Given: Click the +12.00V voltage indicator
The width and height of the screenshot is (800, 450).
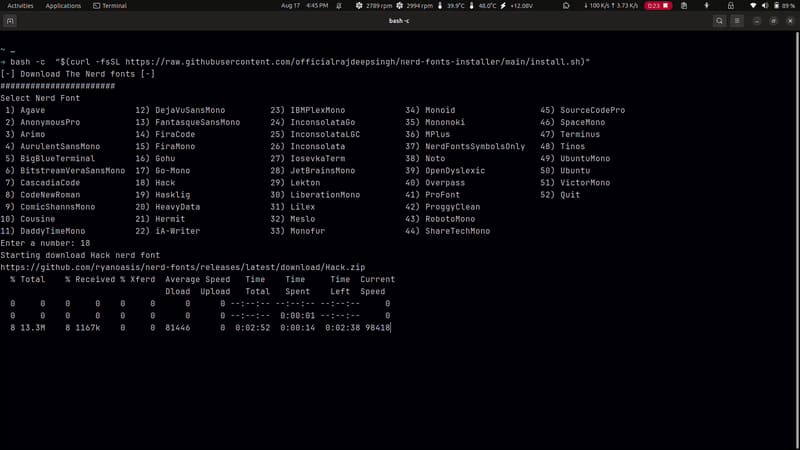Looking at the screenshot, I should click(x=517, y=6).
